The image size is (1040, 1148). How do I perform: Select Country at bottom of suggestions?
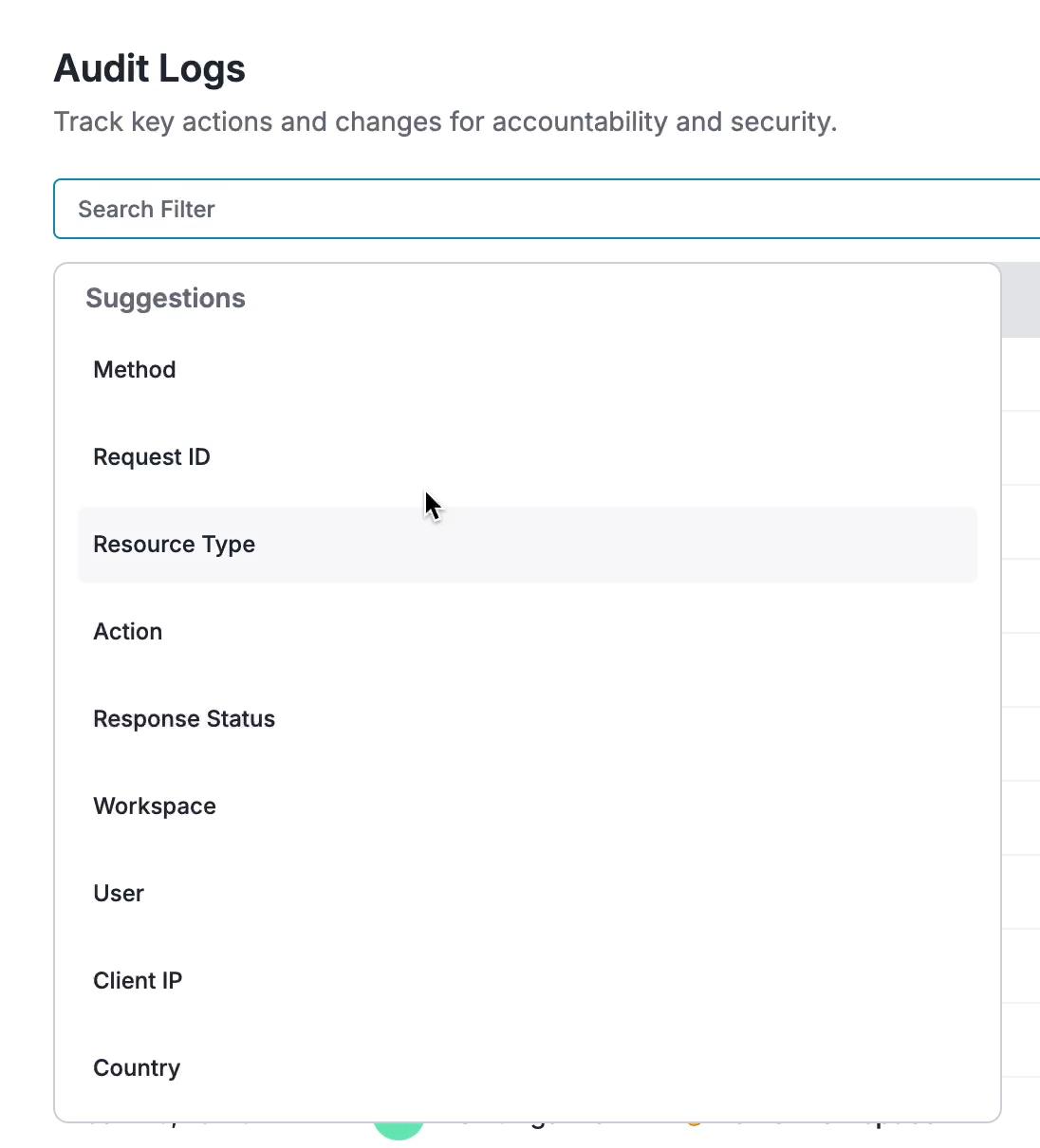[528, 1068]
